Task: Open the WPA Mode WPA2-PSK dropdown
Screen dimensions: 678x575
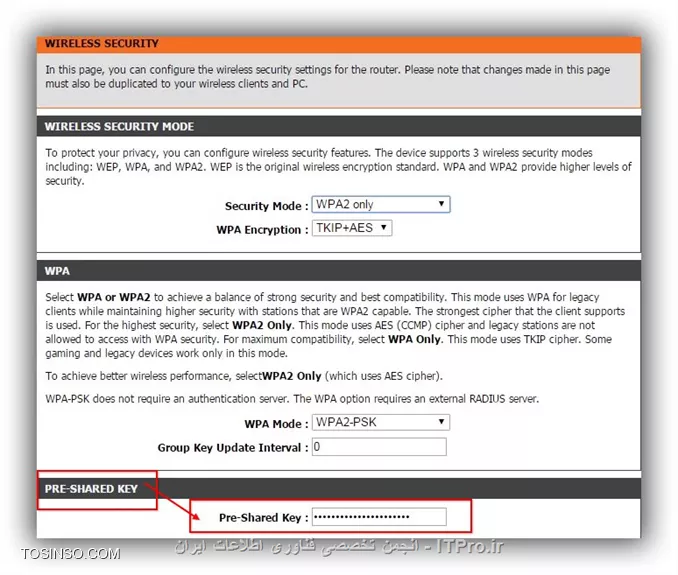Action: tap(380, 422)
